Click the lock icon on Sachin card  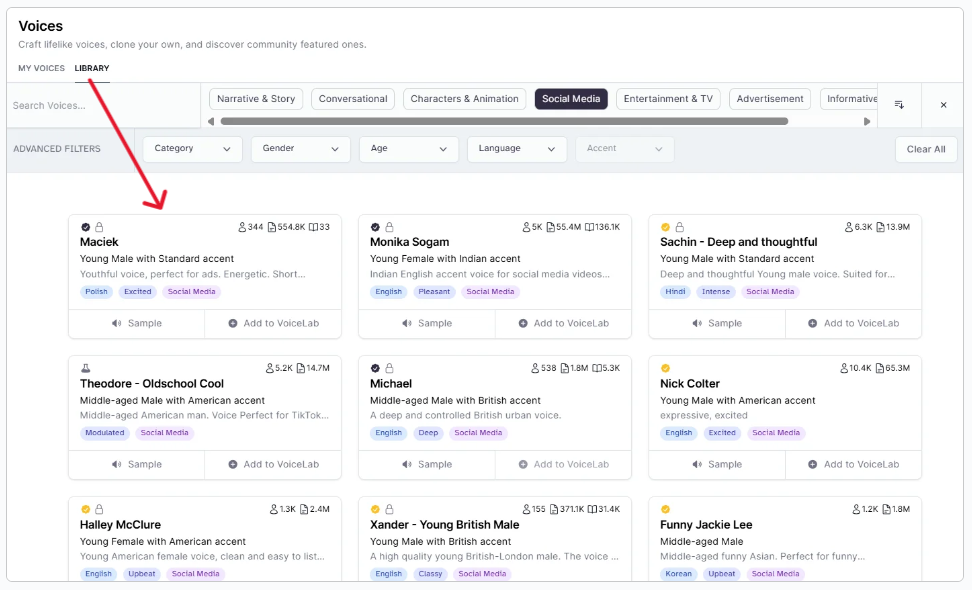coord(679,227)
